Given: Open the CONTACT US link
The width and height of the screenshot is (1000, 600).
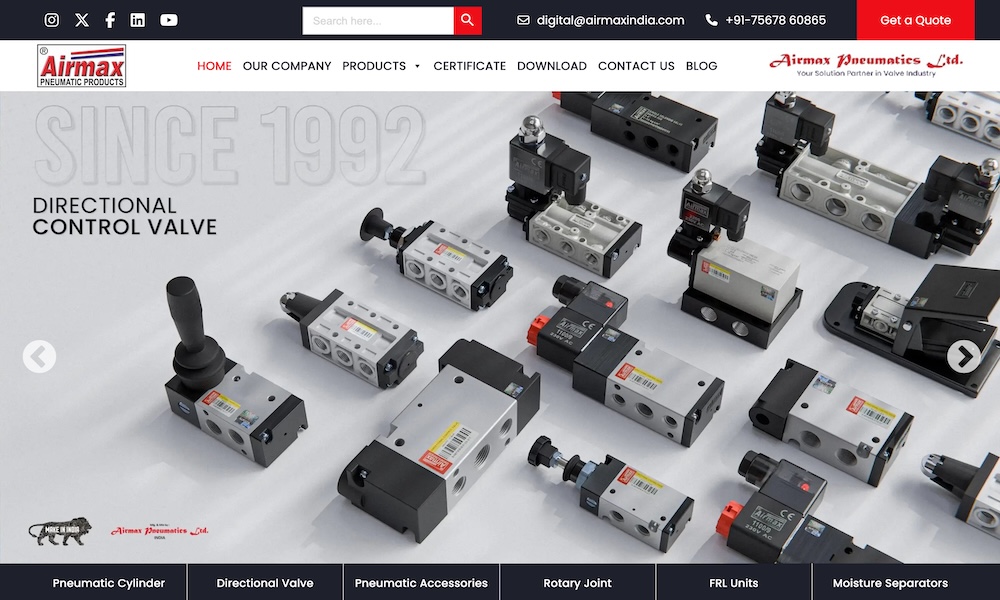Looking at the screenshot, I should [636, 66].
